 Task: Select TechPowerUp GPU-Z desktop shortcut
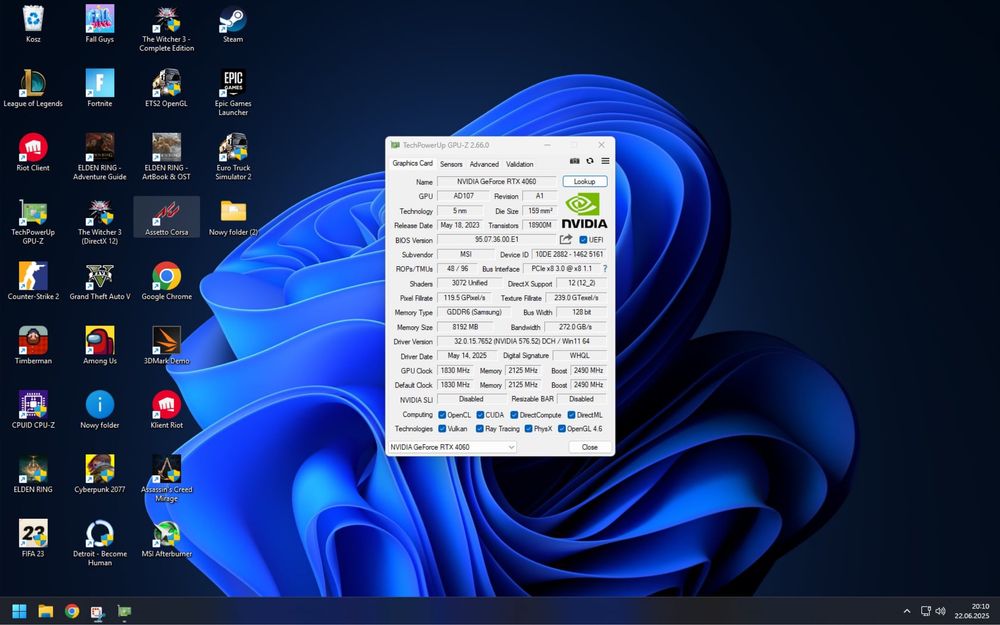(33, 222)
